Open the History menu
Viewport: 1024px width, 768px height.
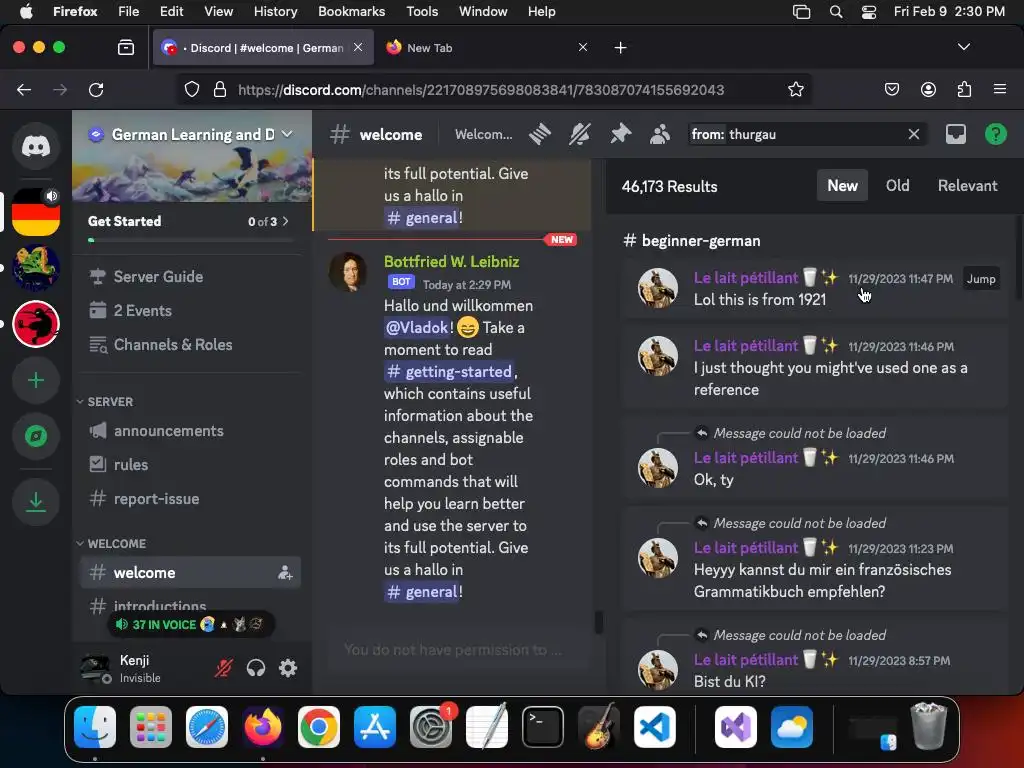point(275,11)
